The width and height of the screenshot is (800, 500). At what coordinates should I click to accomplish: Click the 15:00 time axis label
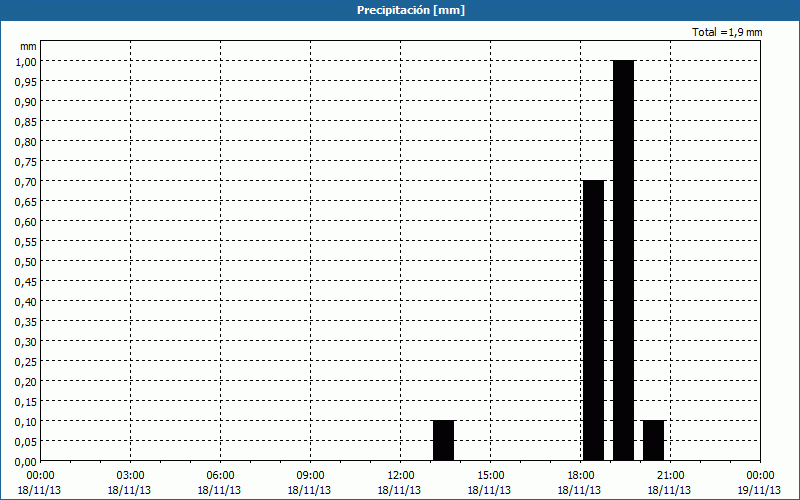click(x=490, y=475)
